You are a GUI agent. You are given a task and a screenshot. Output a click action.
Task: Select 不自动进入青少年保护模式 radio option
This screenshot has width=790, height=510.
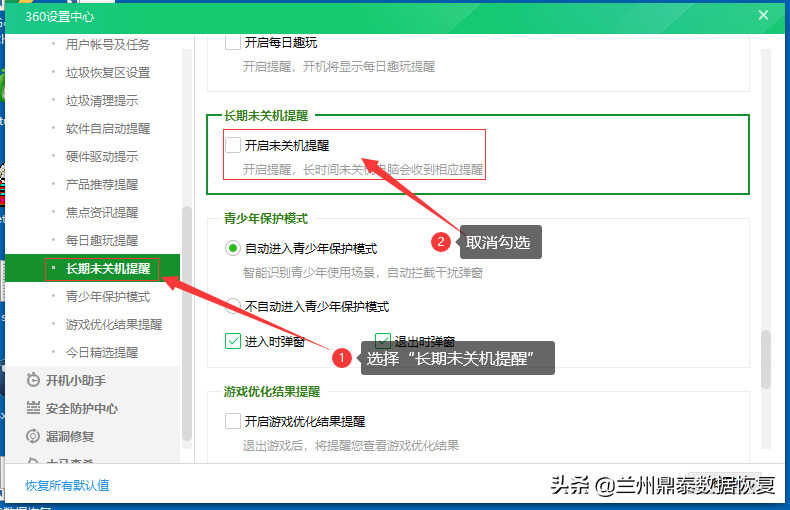[233, 306]
